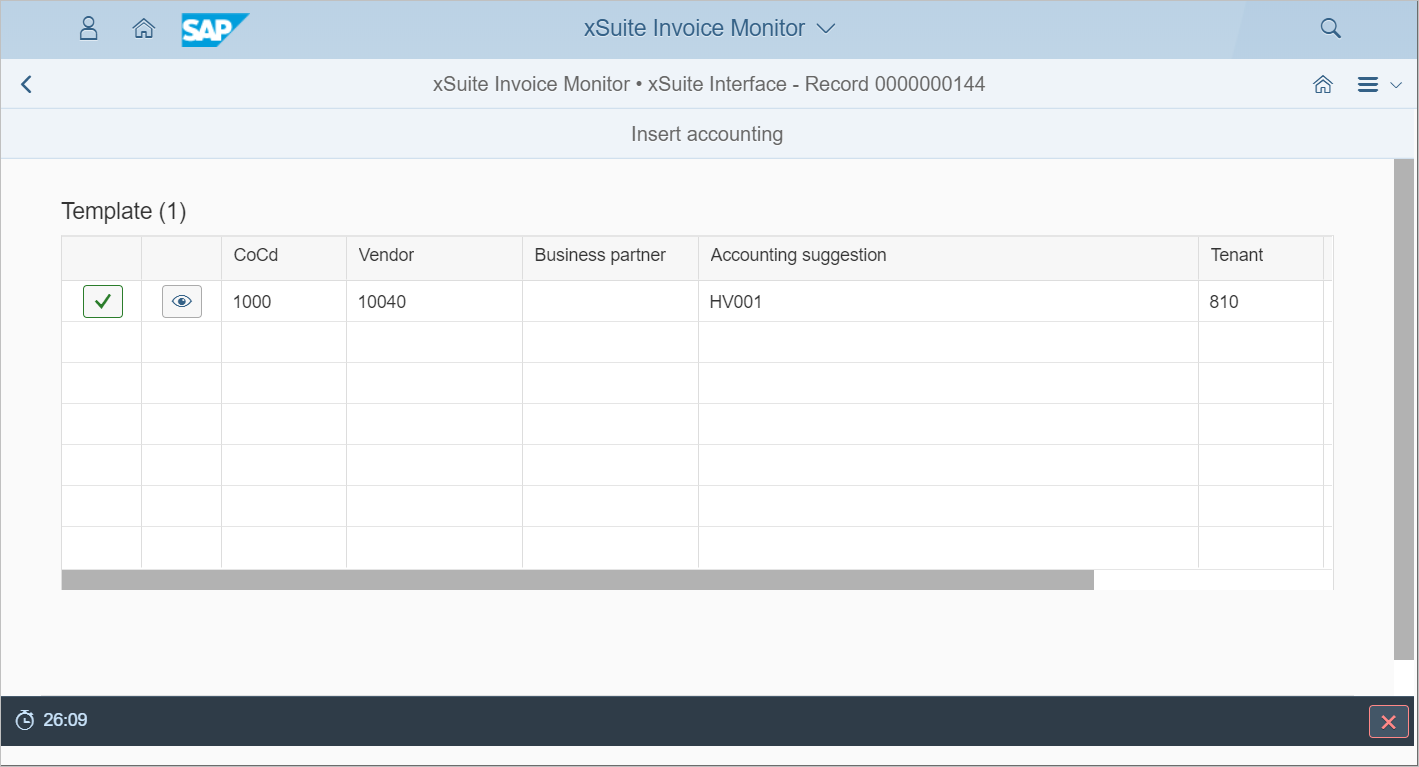
Task: Click the CoCd column header
Action: click(256, 255)
